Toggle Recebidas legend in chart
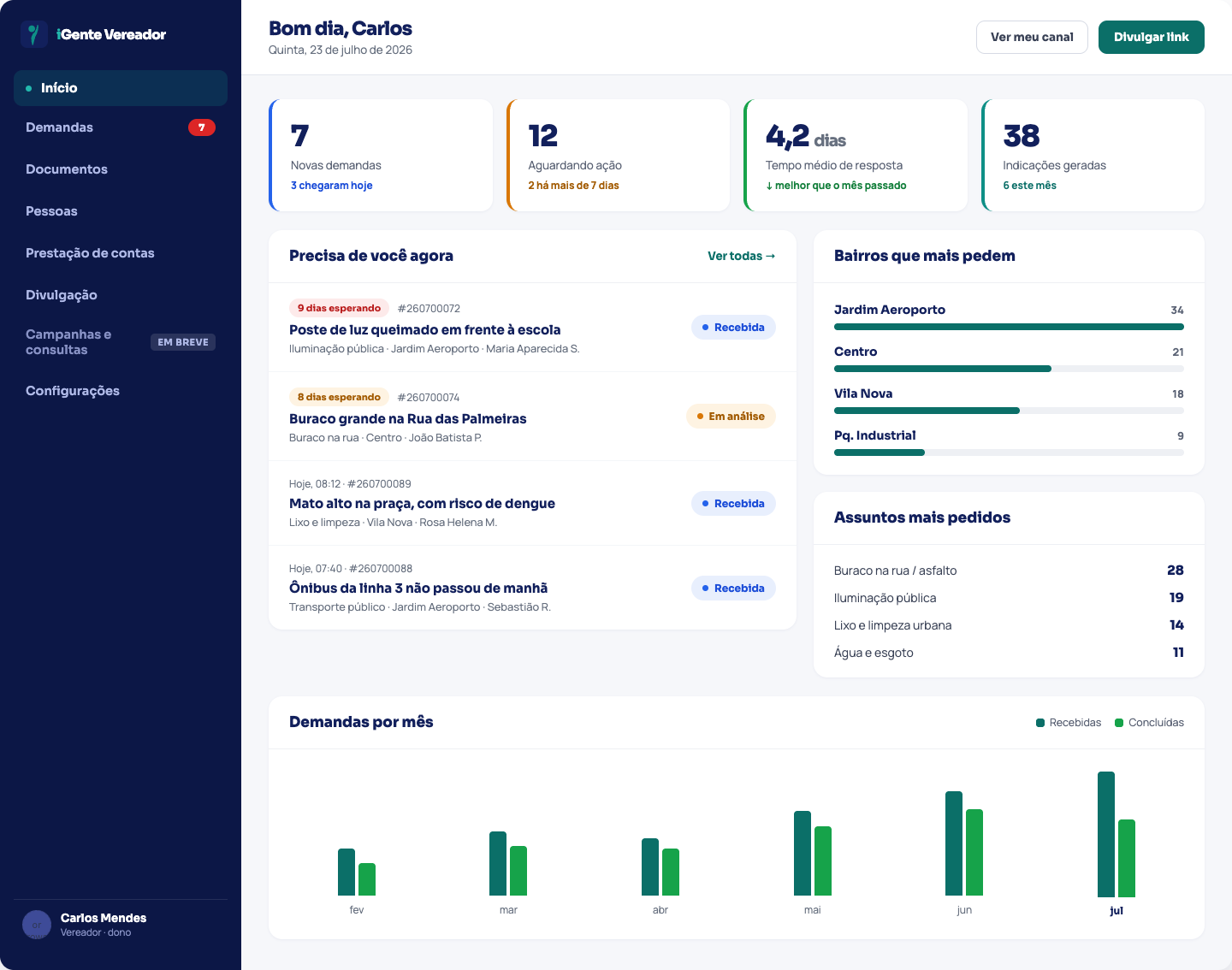Screen dimensions: 1232x970 tap(1069, 723)
